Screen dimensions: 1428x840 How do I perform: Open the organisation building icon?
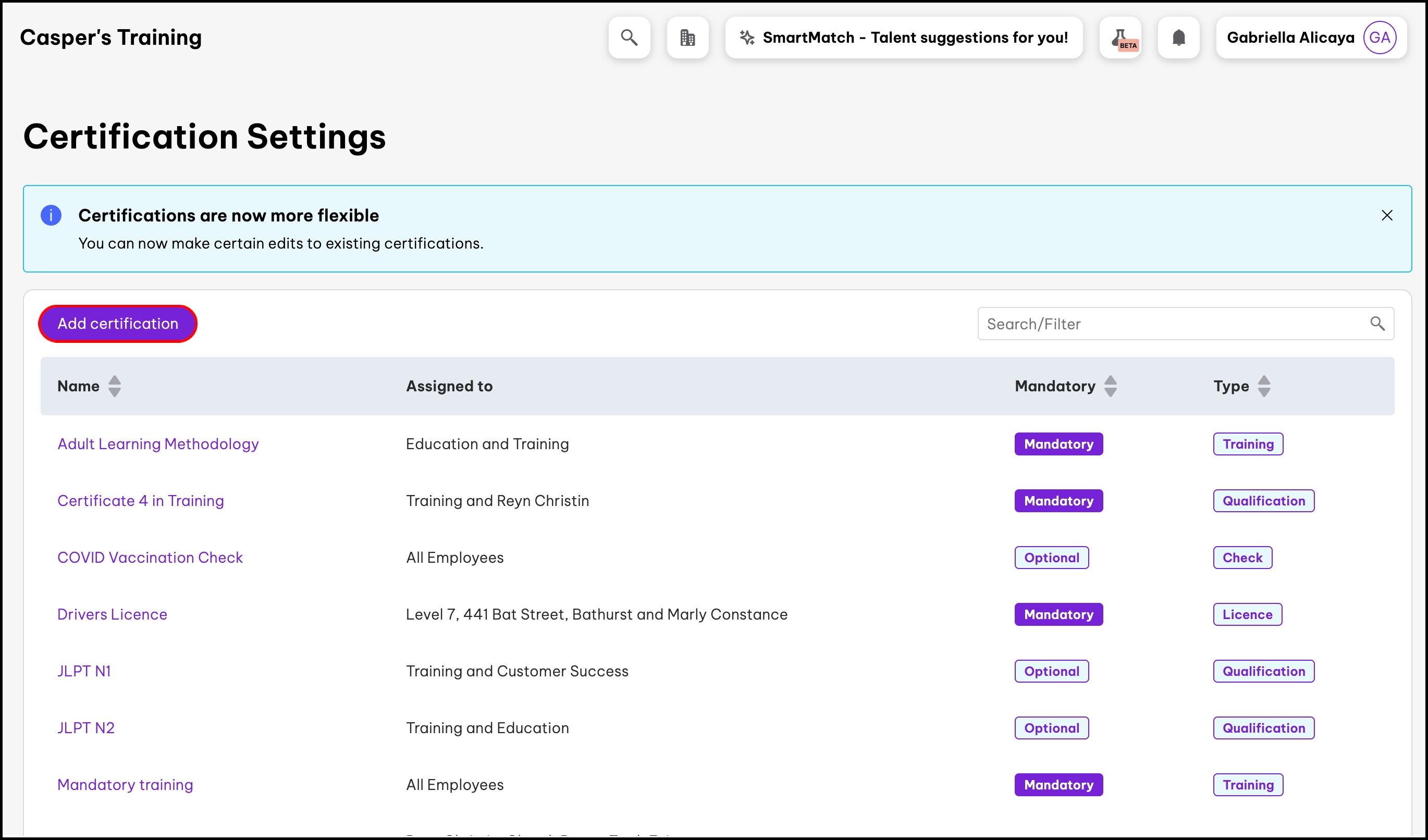click(x=687, y=38)
